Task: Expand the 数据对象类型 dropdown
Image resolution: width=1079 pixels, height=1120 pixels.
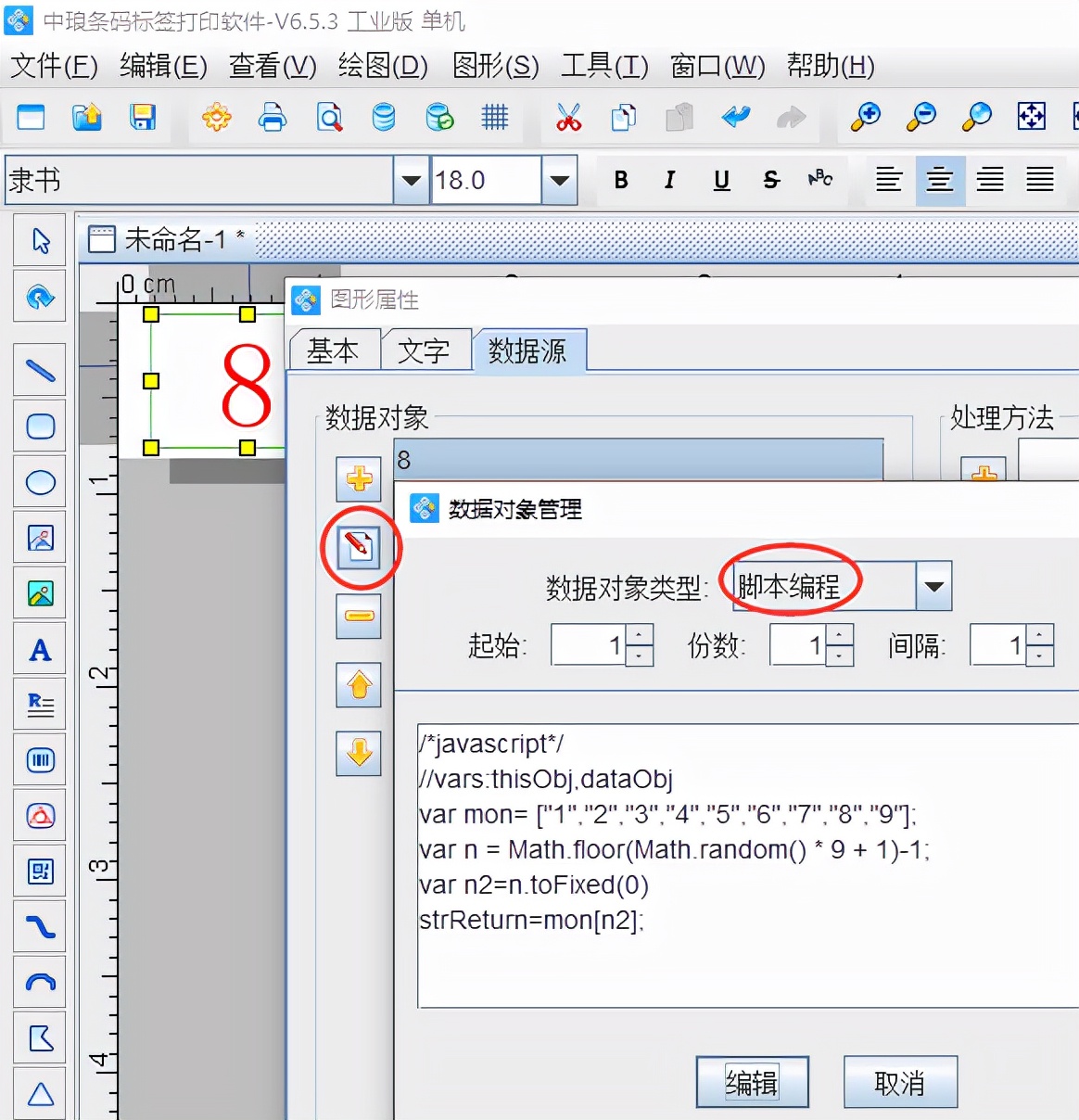Action: (934, 586)
